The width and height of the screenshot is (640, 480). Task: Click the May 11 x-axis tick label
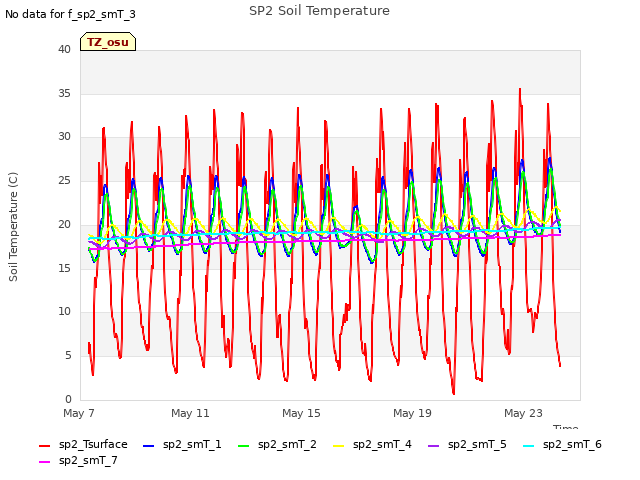(190, 413)
